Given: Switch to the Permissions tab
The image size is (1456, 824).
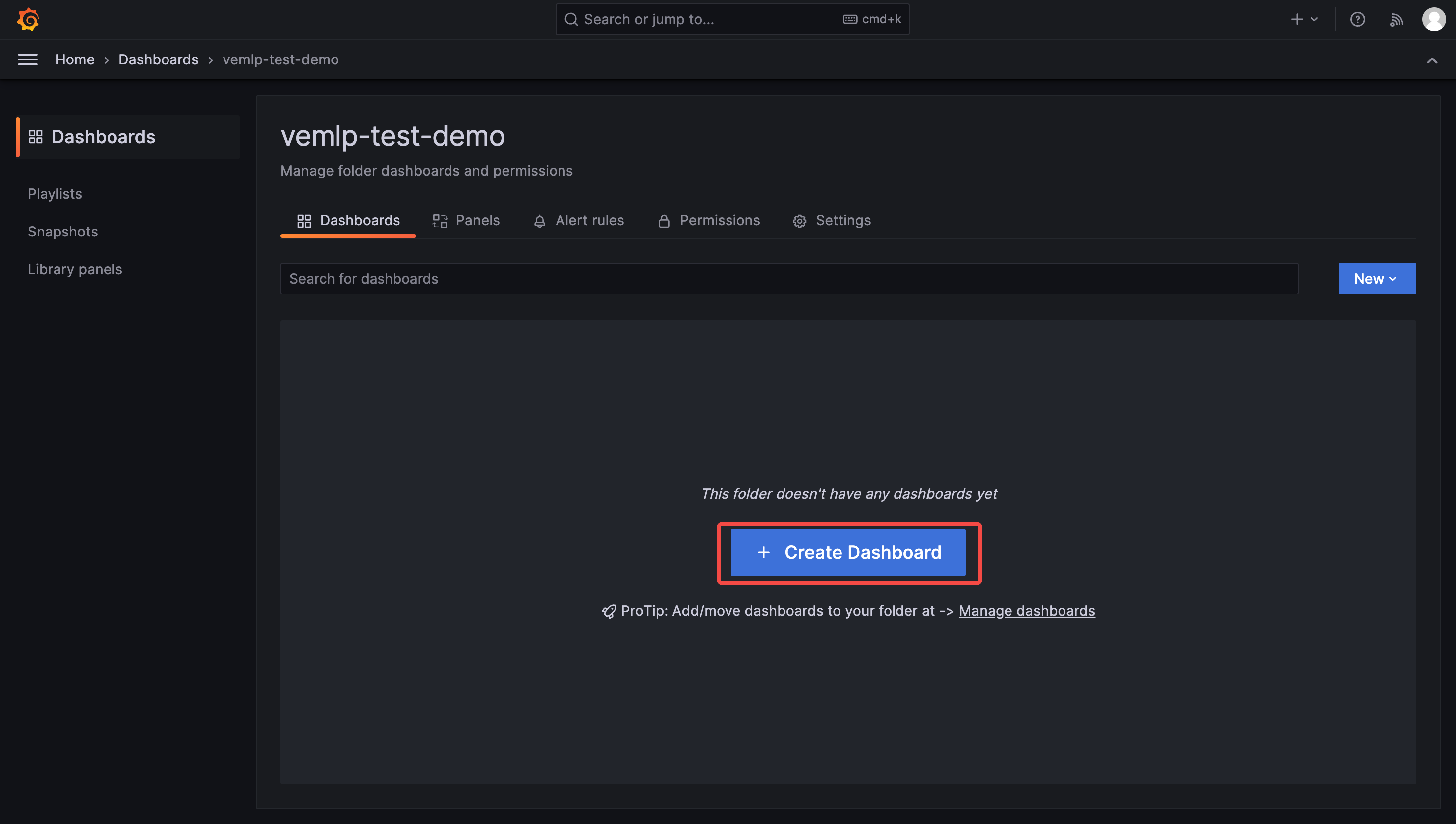Looking at the screenshot, I should [709, 221].
